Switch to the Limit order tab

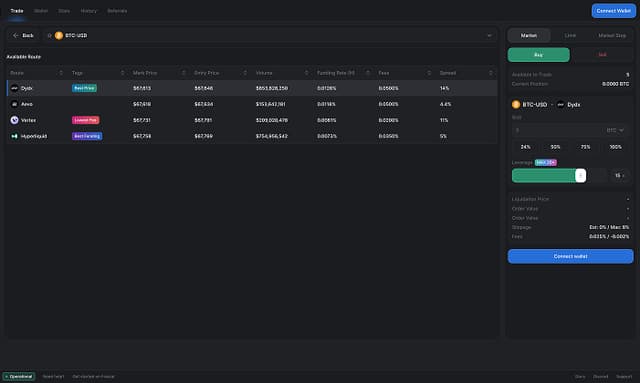click(x=570, y=36)
